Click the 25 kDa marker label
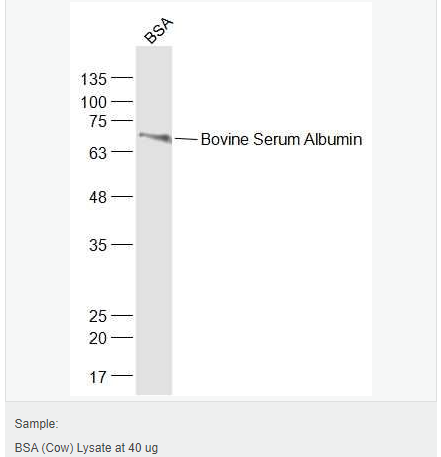 (x=98, y=316)
